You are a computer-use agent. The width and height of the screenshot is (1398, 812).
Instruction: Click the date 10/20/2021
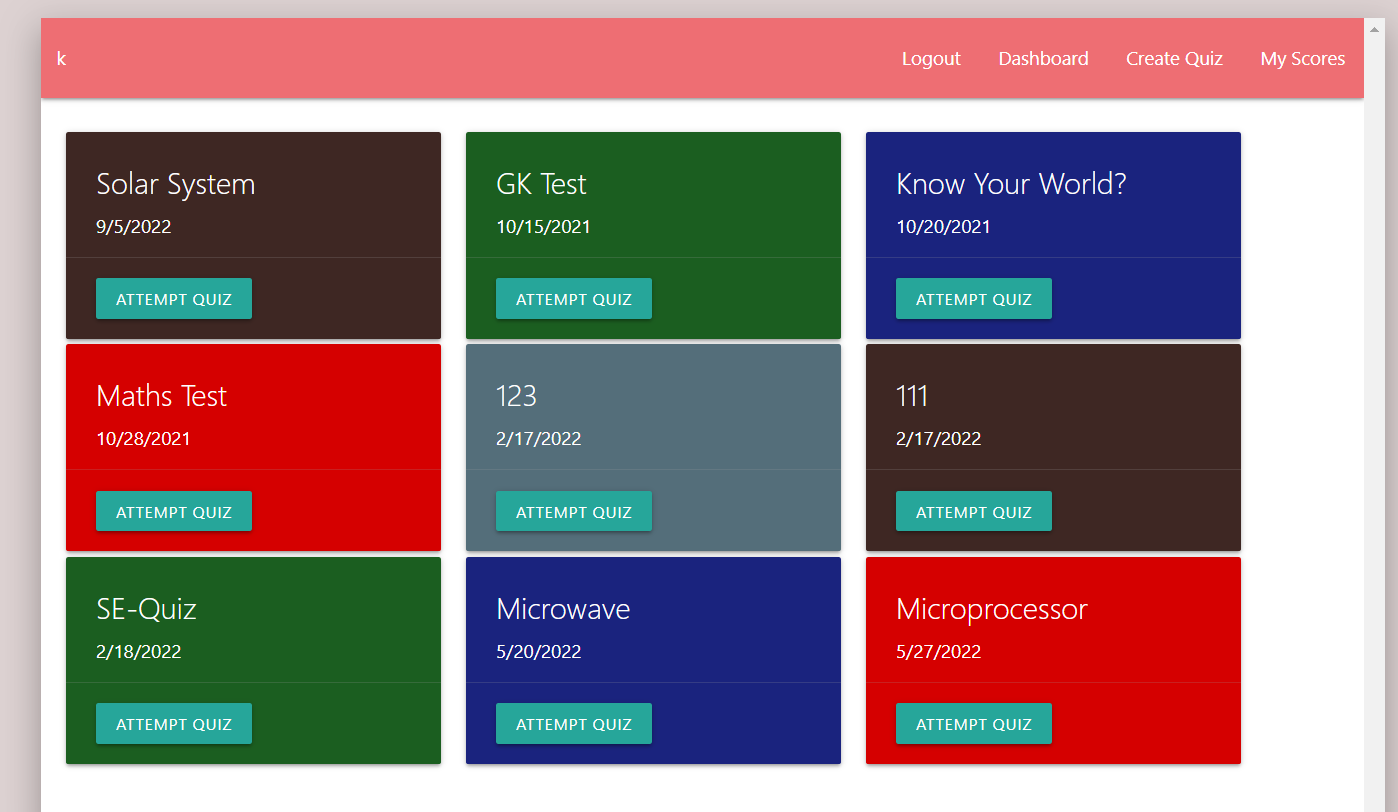943,227
